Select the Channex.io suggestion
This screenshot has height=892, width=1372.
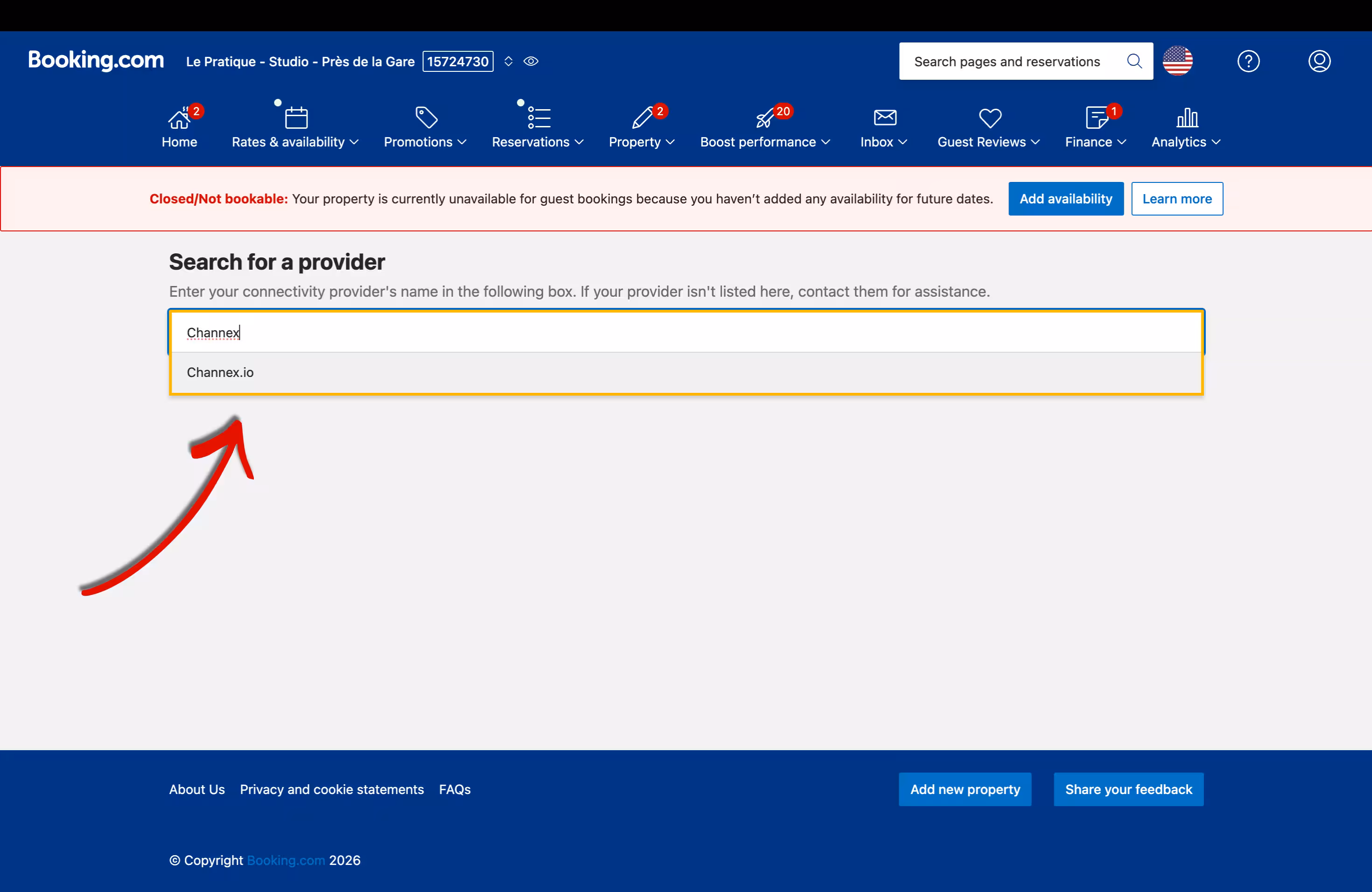click(x=220, y=372)
